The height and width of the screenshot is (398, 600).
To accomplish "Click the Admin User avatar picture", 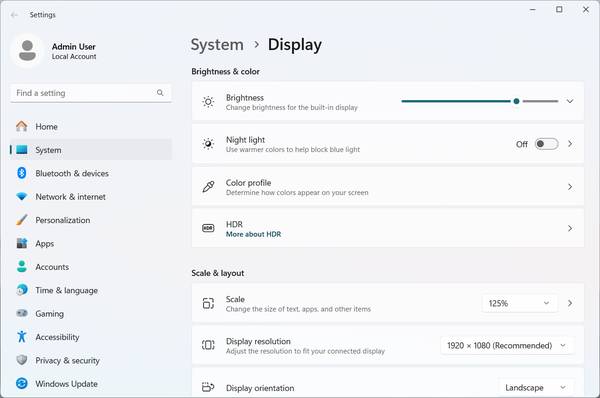I will pos(27,51).
